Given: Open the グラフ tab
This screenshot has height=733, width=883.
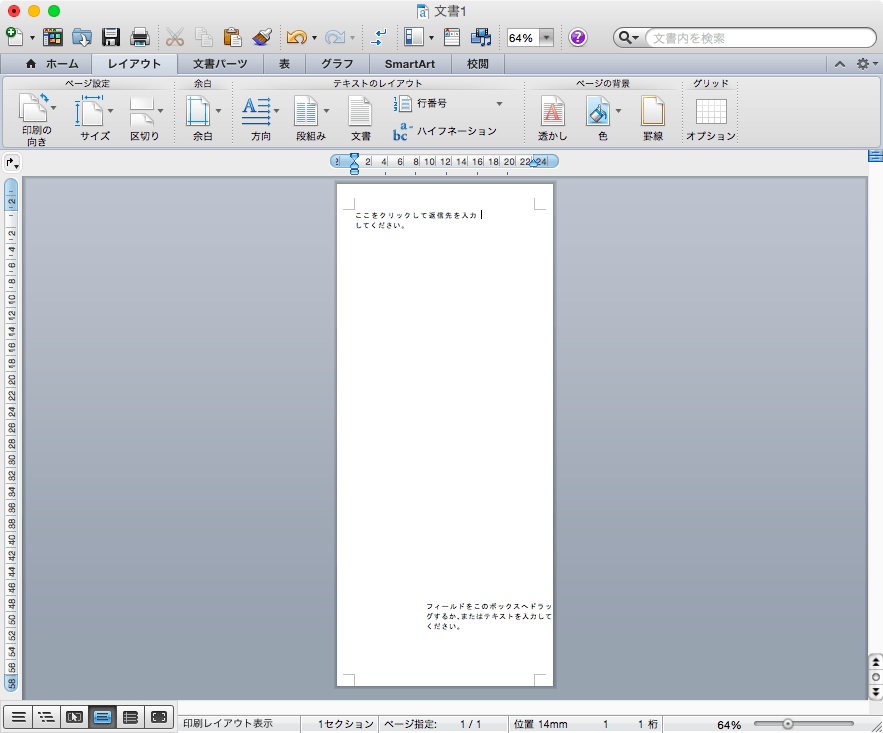Looking at the screenshot, I should pyautogui.click(x=337, y=64).
